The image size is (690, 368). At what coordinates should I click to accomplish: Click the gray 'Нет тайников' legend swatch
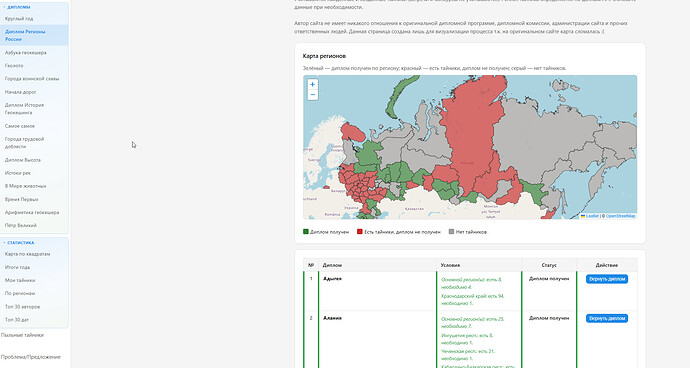pos(451,232)
